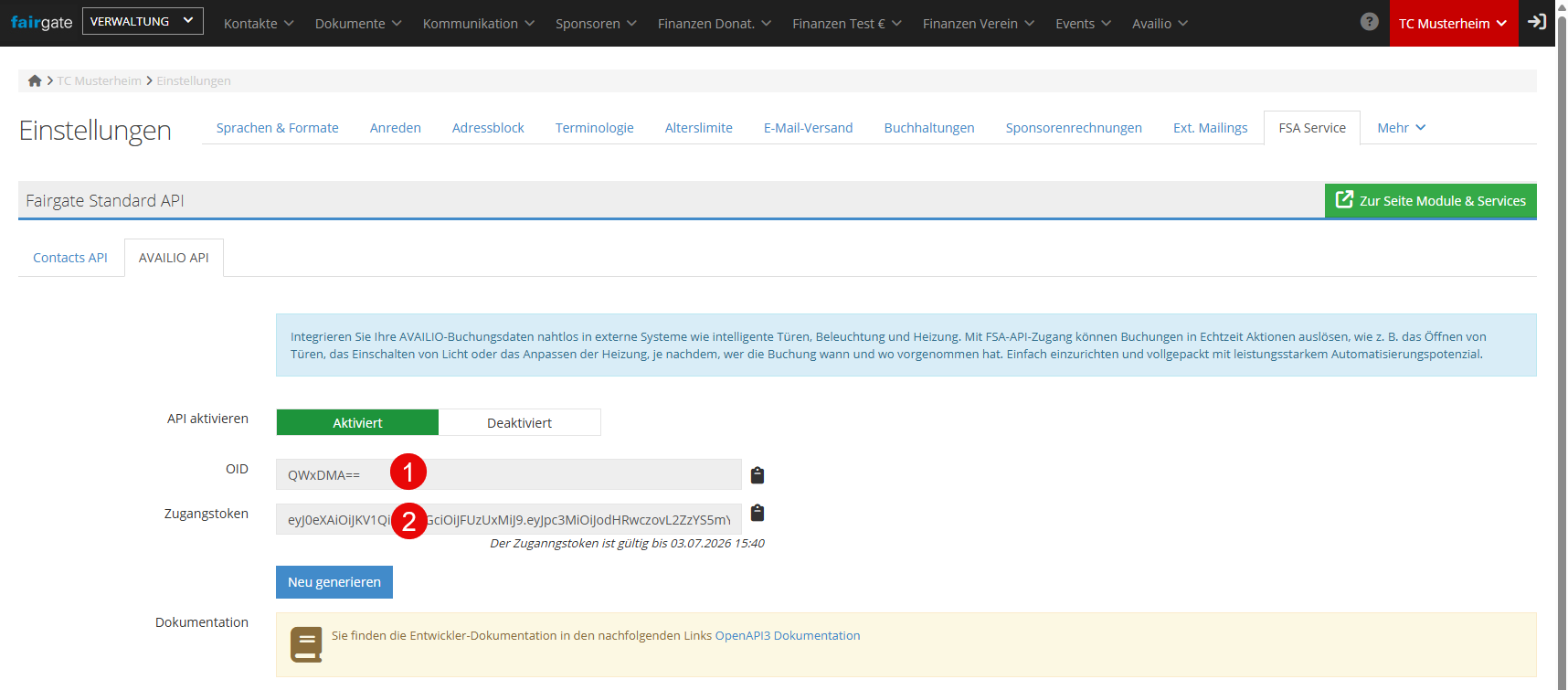Expand the Finanzen Test € menu

point(847,24)
